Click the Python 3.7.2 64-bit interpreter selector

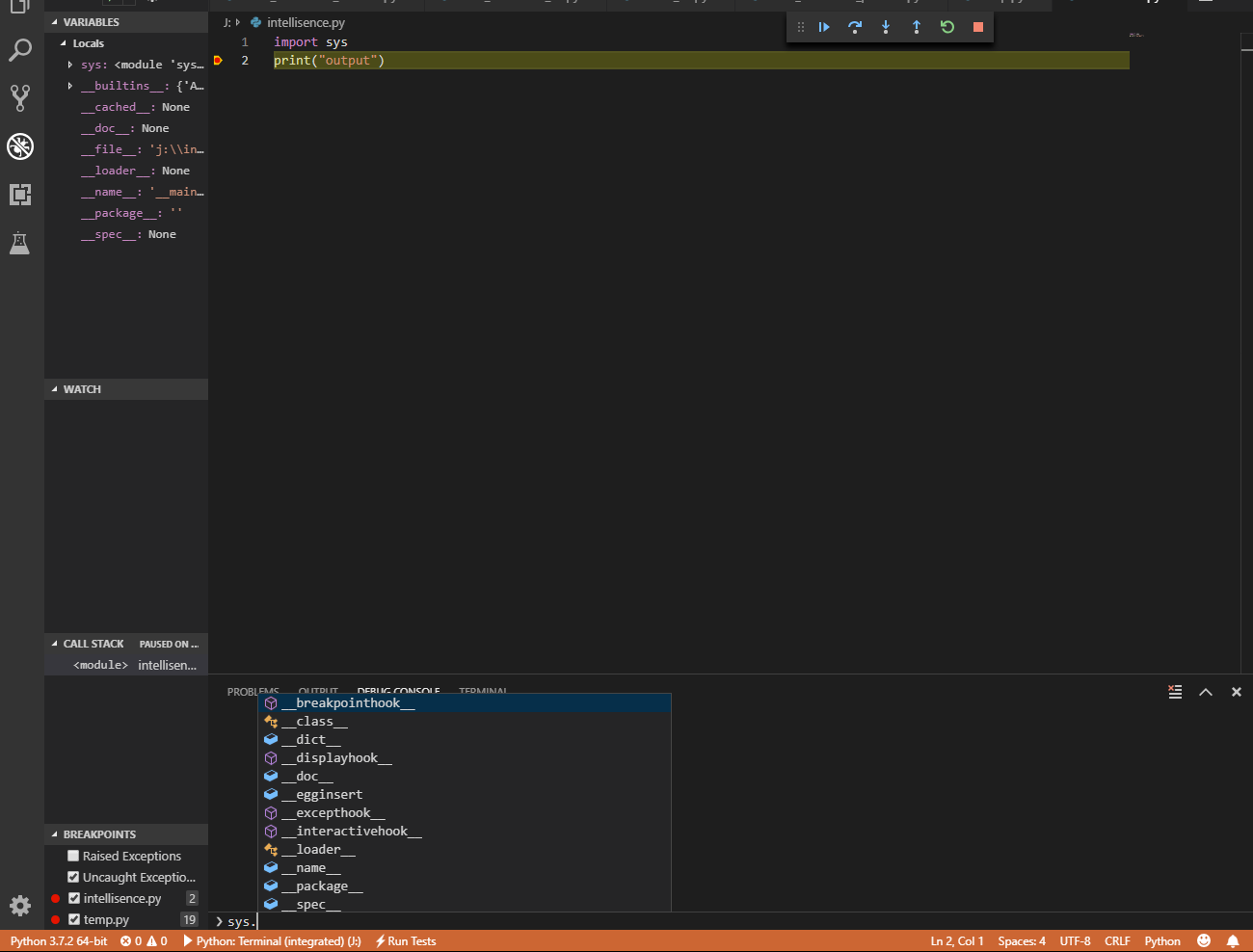click(58, 940)
